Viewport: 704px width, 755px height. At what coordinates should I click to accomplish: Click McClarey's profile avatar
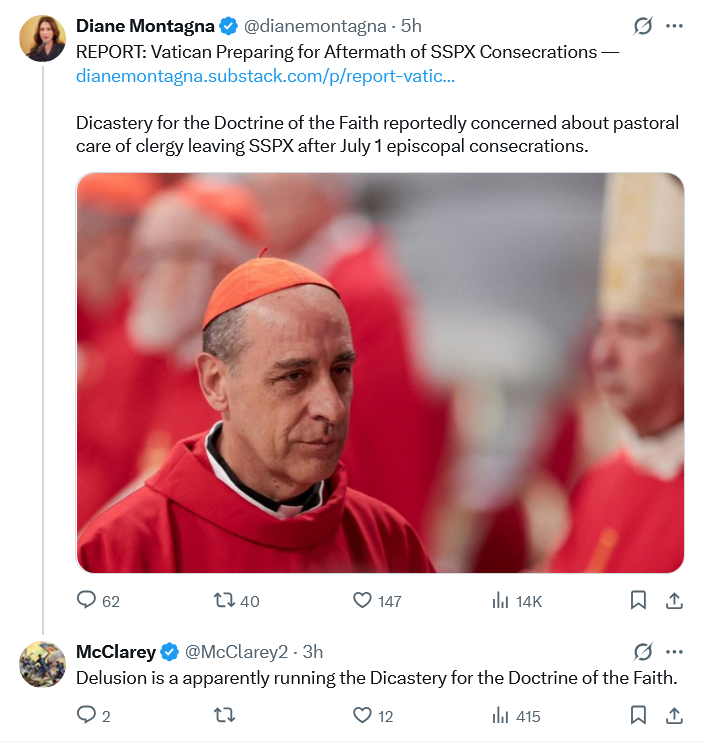(42, 663)
